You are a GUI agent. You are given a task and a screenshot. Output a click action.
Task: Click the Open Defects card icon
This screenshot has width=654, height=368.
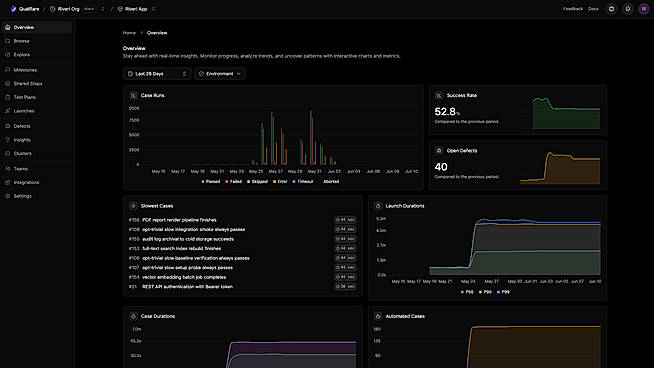439,151
